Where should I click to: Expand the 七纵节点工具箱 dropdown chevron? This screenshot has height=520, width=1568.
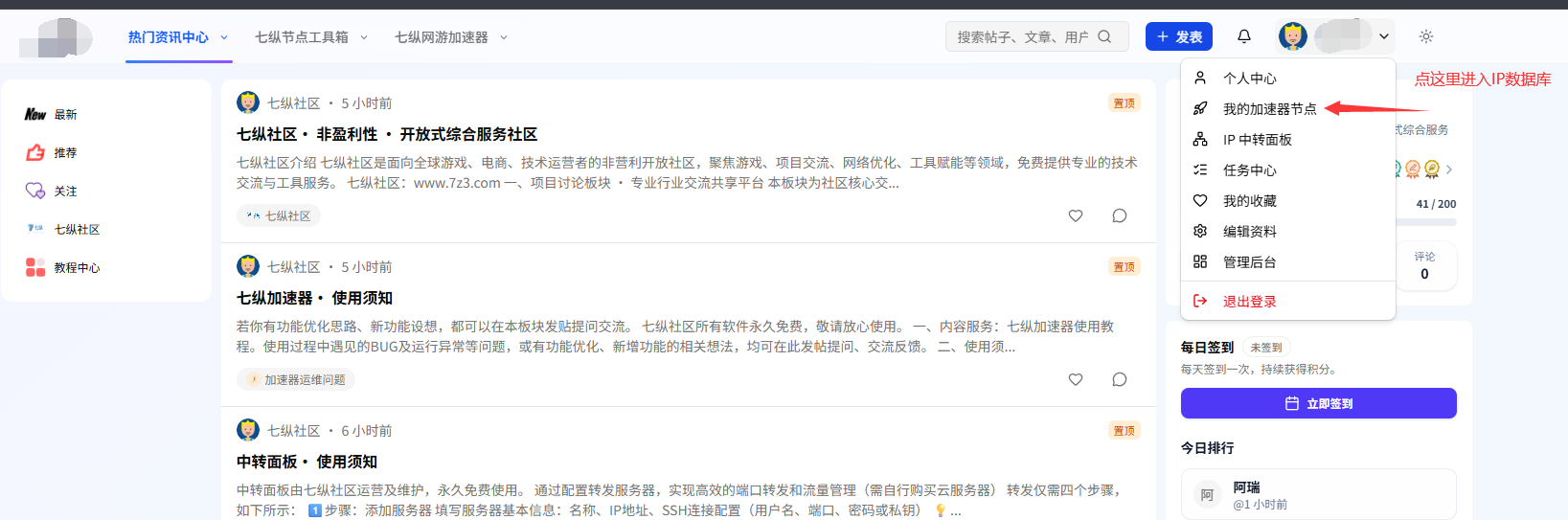(364, 37)
